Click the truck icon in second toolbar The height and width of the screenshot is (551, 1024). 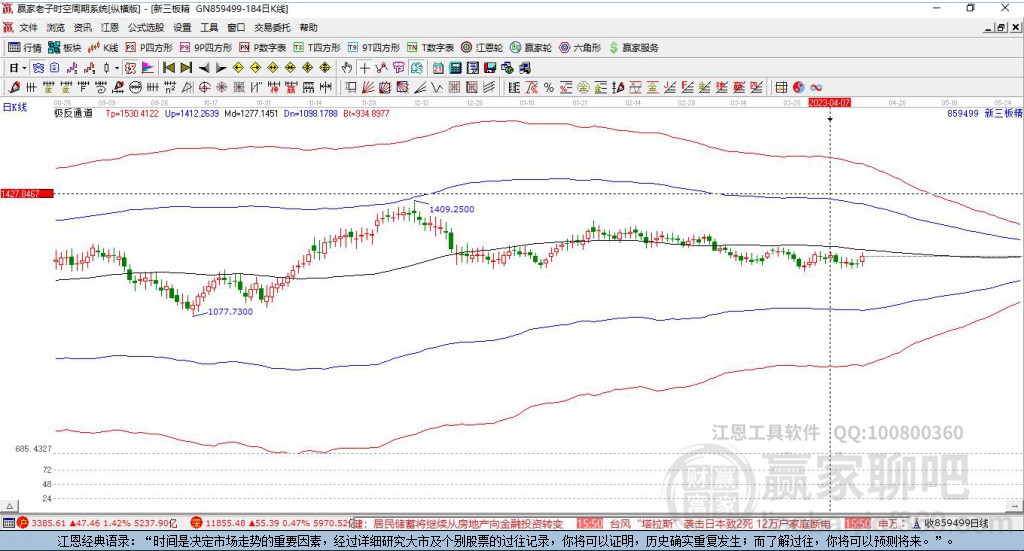524,68
